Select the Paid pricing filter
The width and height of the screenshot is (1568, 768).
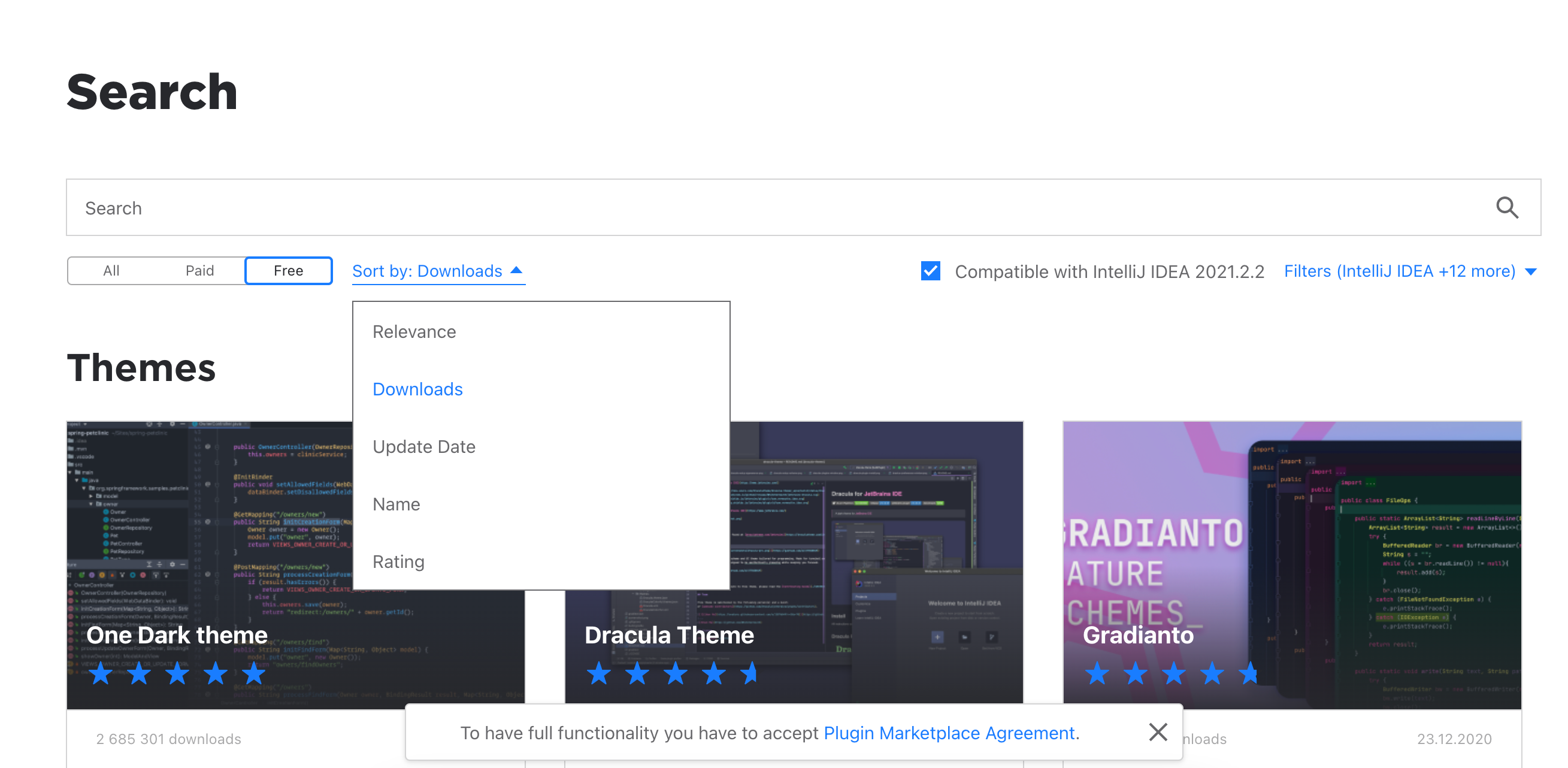click(199, 270)
